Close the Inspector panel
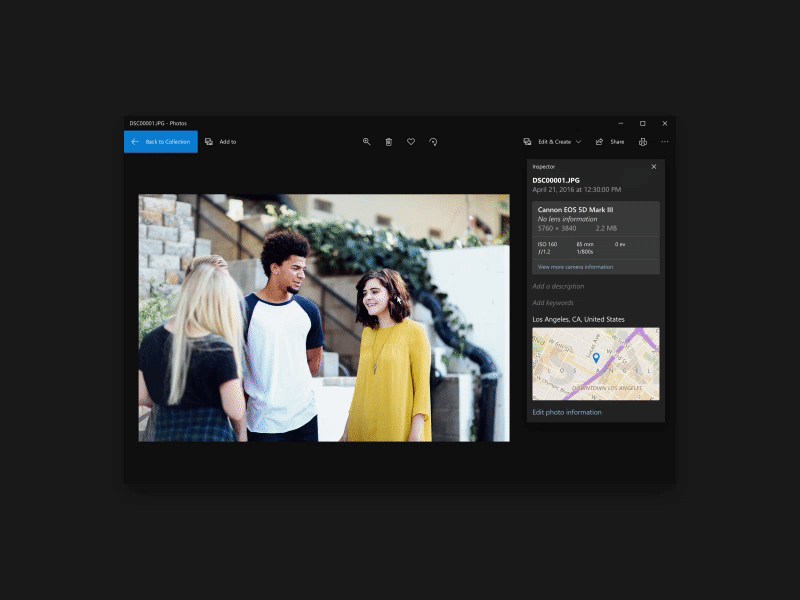The image size is (800, 600). [x=654, y=167]
